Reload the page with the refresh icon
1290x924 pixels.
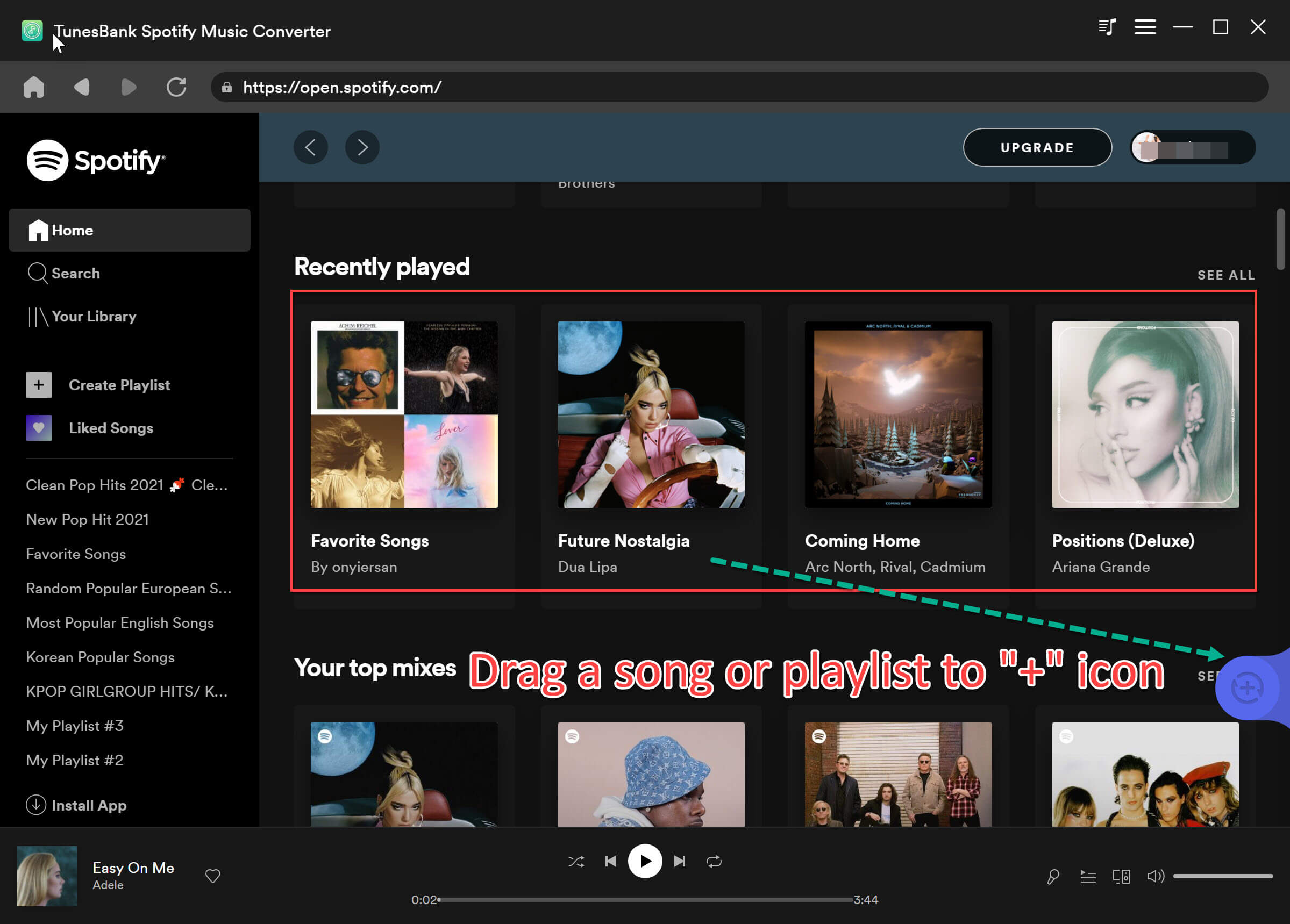[176, 87]
